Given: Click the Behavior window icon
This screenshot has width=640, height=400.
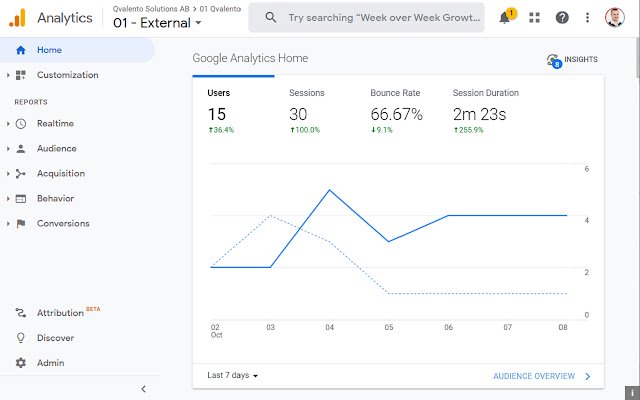Looking at the screenshot, I should click(x=20, y=199).
